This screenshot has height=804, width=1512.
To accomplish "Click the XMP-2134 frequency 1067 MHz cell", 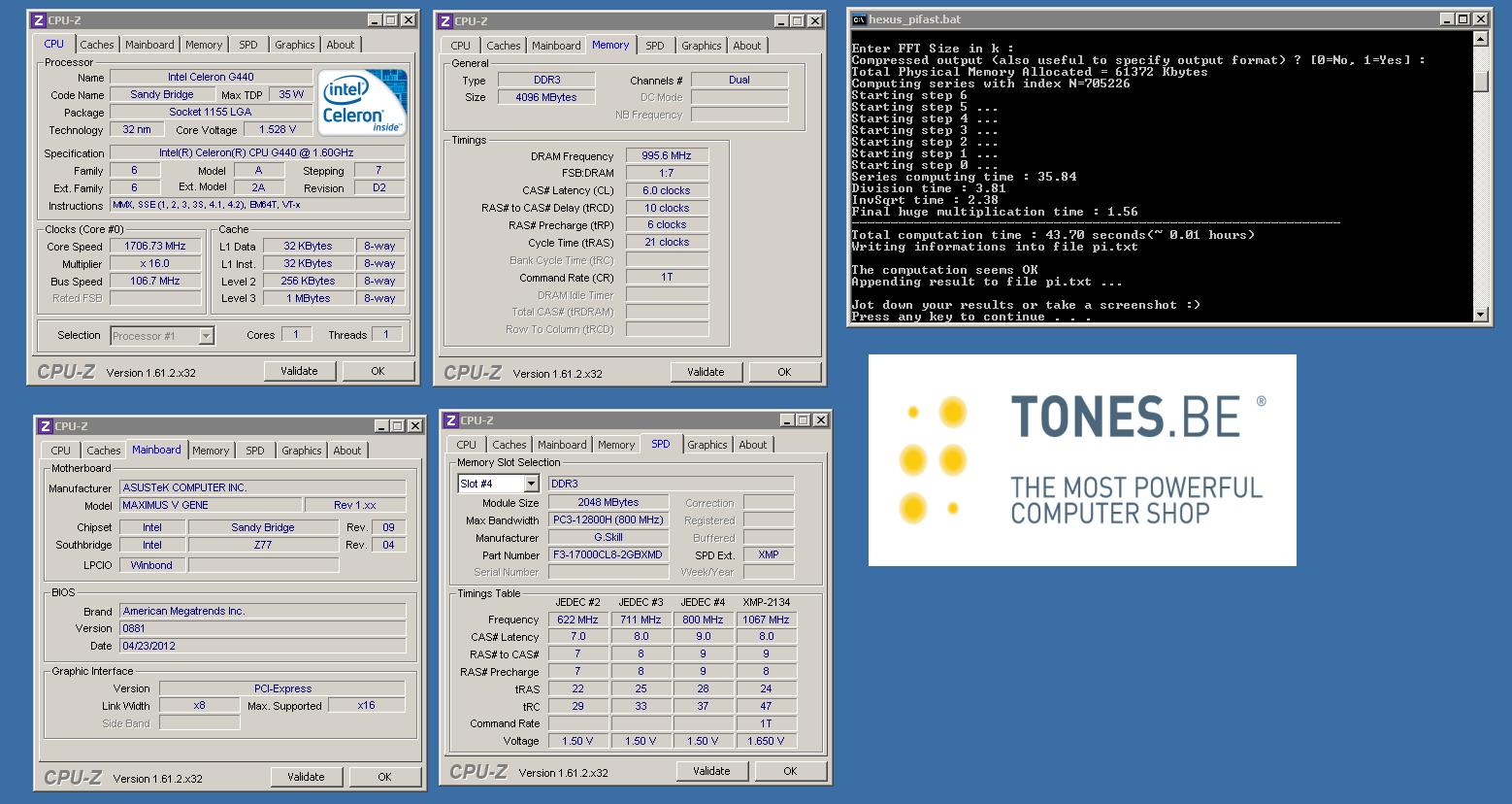I will click(767, 620).
